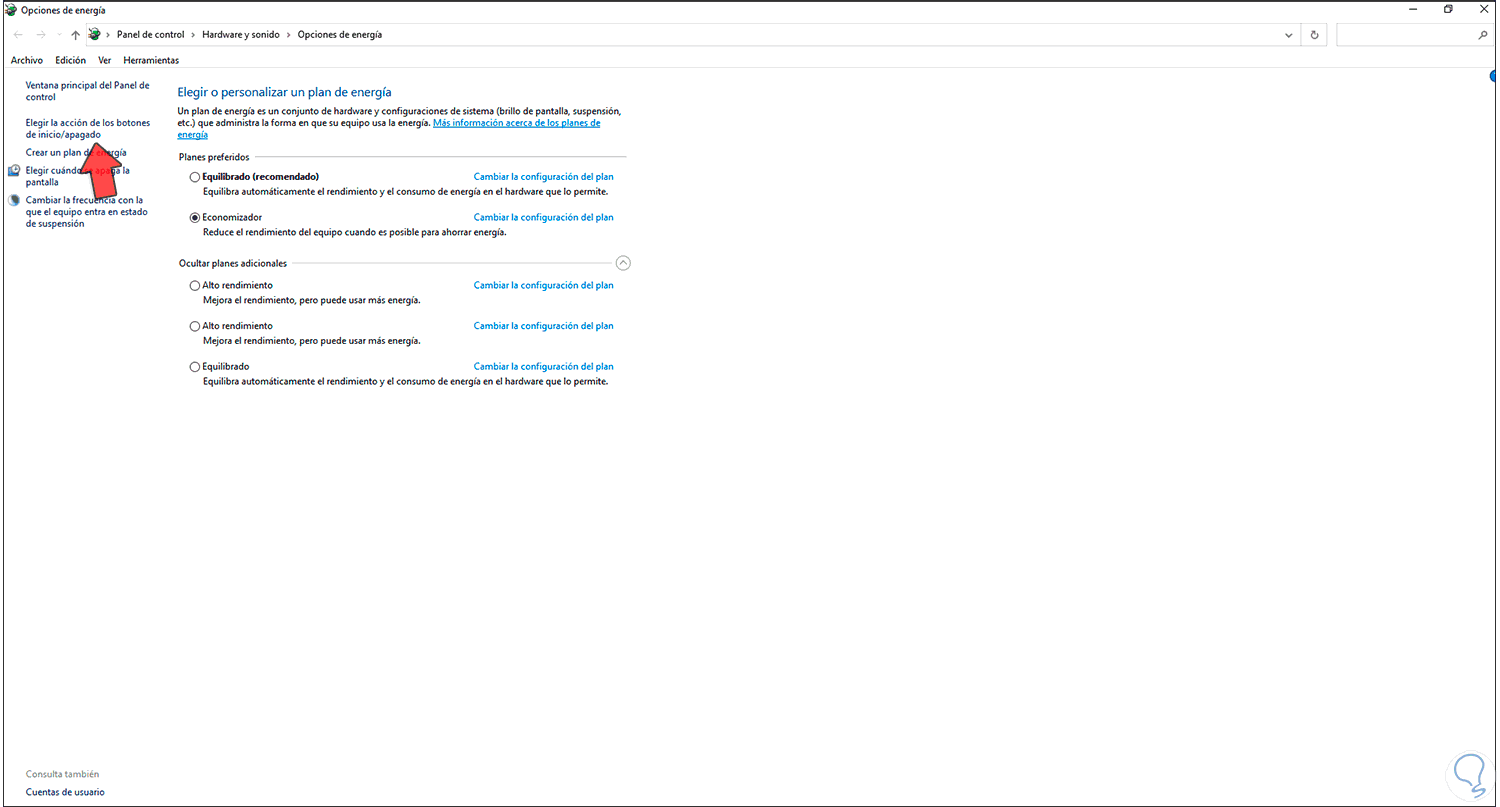This screenshot has width=1500, height=807.
Task: Open the 'Herramientas' menu
Action: (x=151, y=60)
